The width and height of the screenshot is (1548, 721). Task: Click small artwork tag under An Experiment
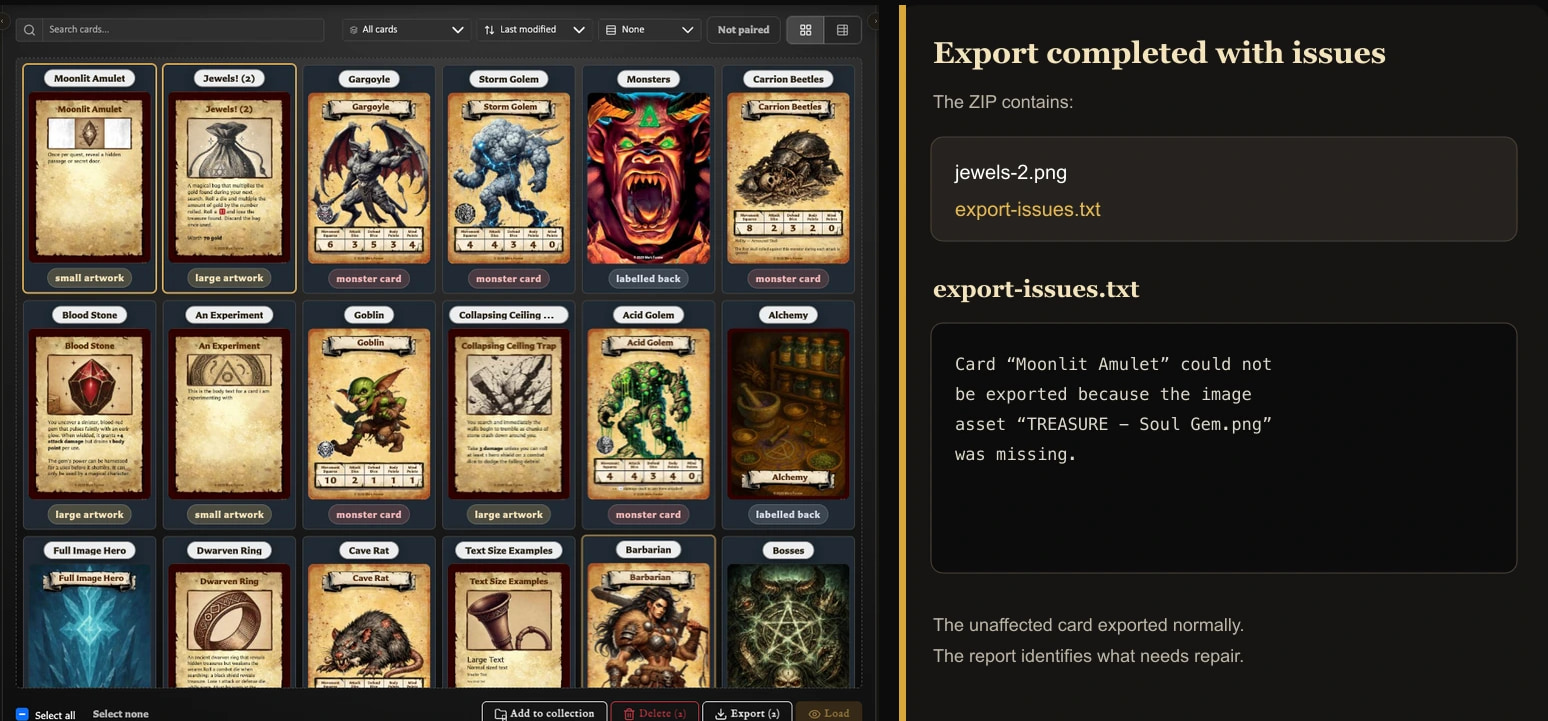tap(229, 514)
